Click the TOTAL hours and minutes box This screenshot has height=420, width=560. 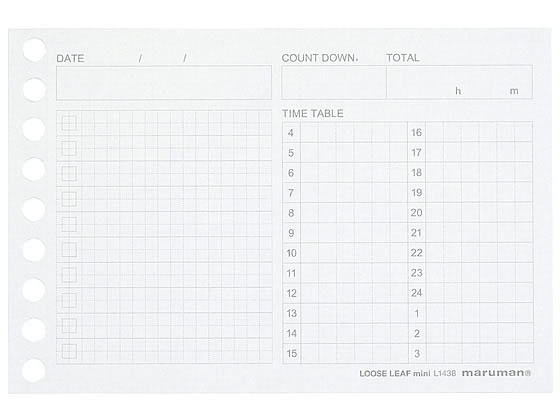pyautogui.click(x=460, y=82)
